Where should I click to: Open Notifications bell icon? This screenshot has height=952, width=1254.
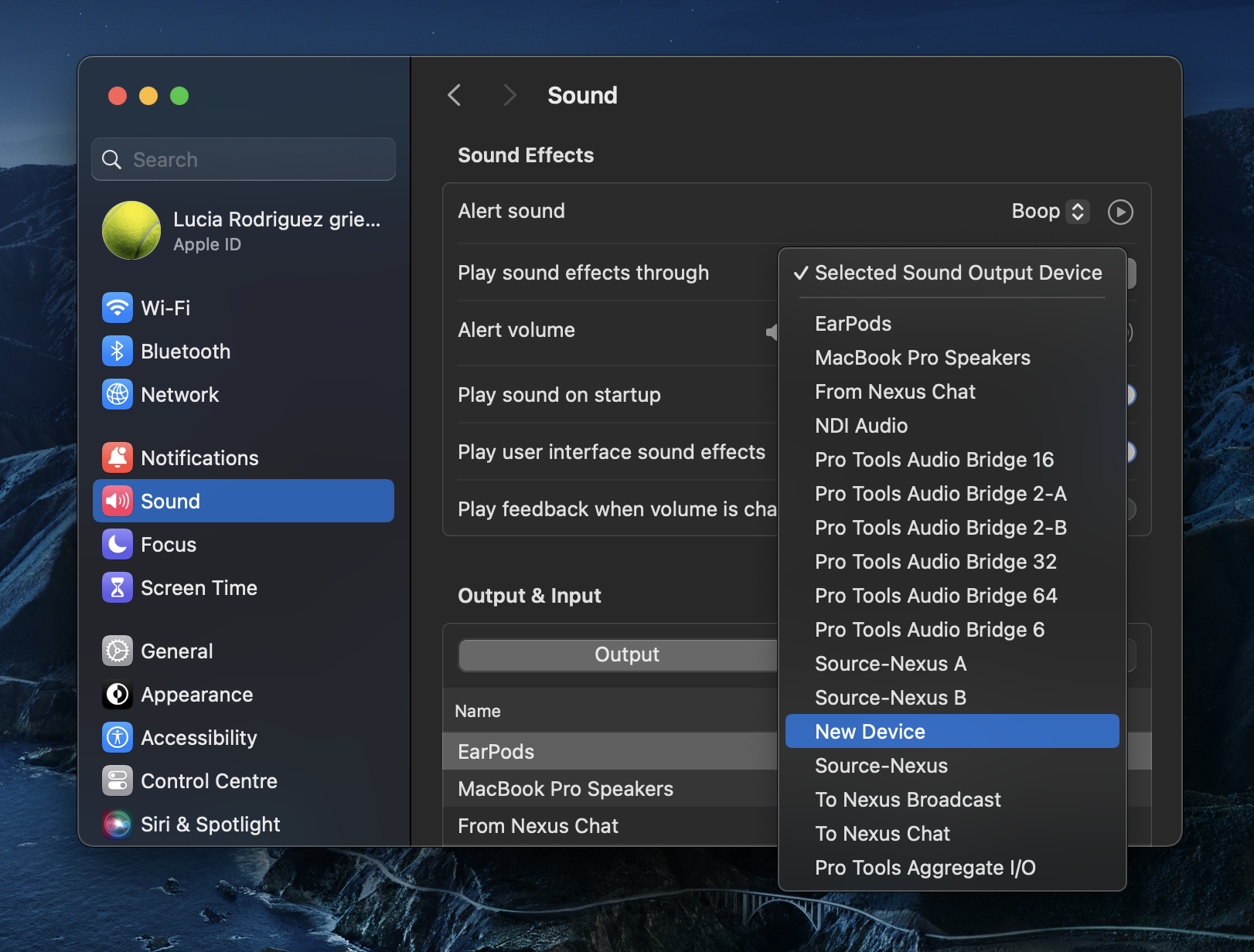pos(118,458)
